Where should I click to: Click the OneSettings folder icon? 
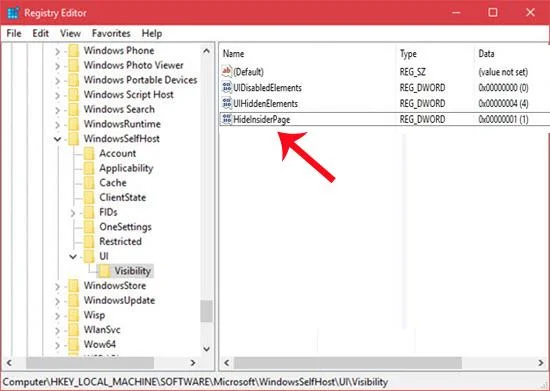tap(89, 228)
